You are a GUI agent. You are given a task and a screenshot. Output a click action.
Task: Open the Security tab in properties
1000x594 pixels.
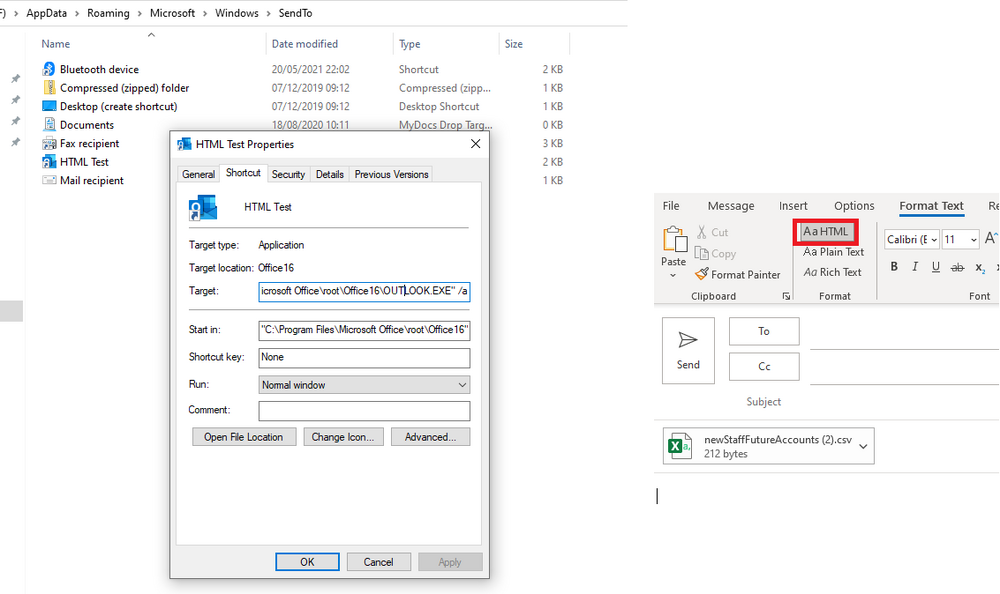(288, 174)
